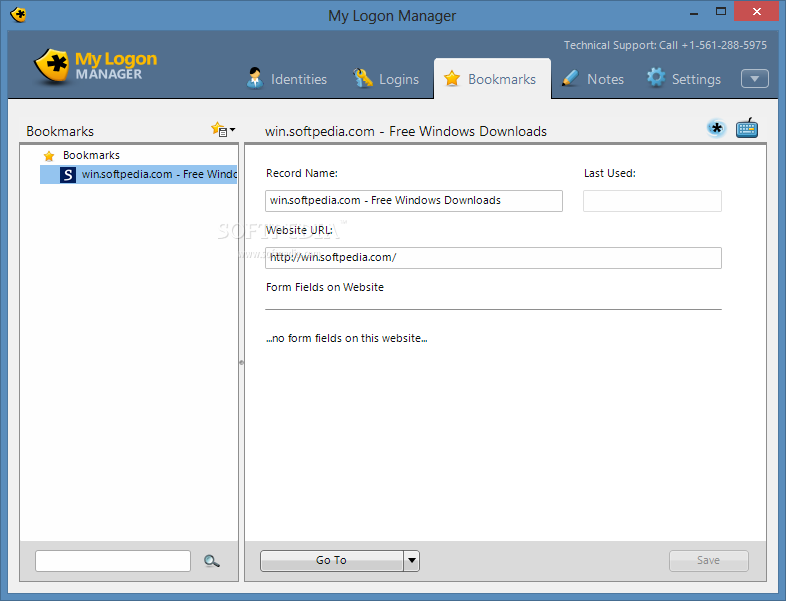Select the Bookmarks tab
This screenshot has width=786, height=601.
[x=492, y=79]
